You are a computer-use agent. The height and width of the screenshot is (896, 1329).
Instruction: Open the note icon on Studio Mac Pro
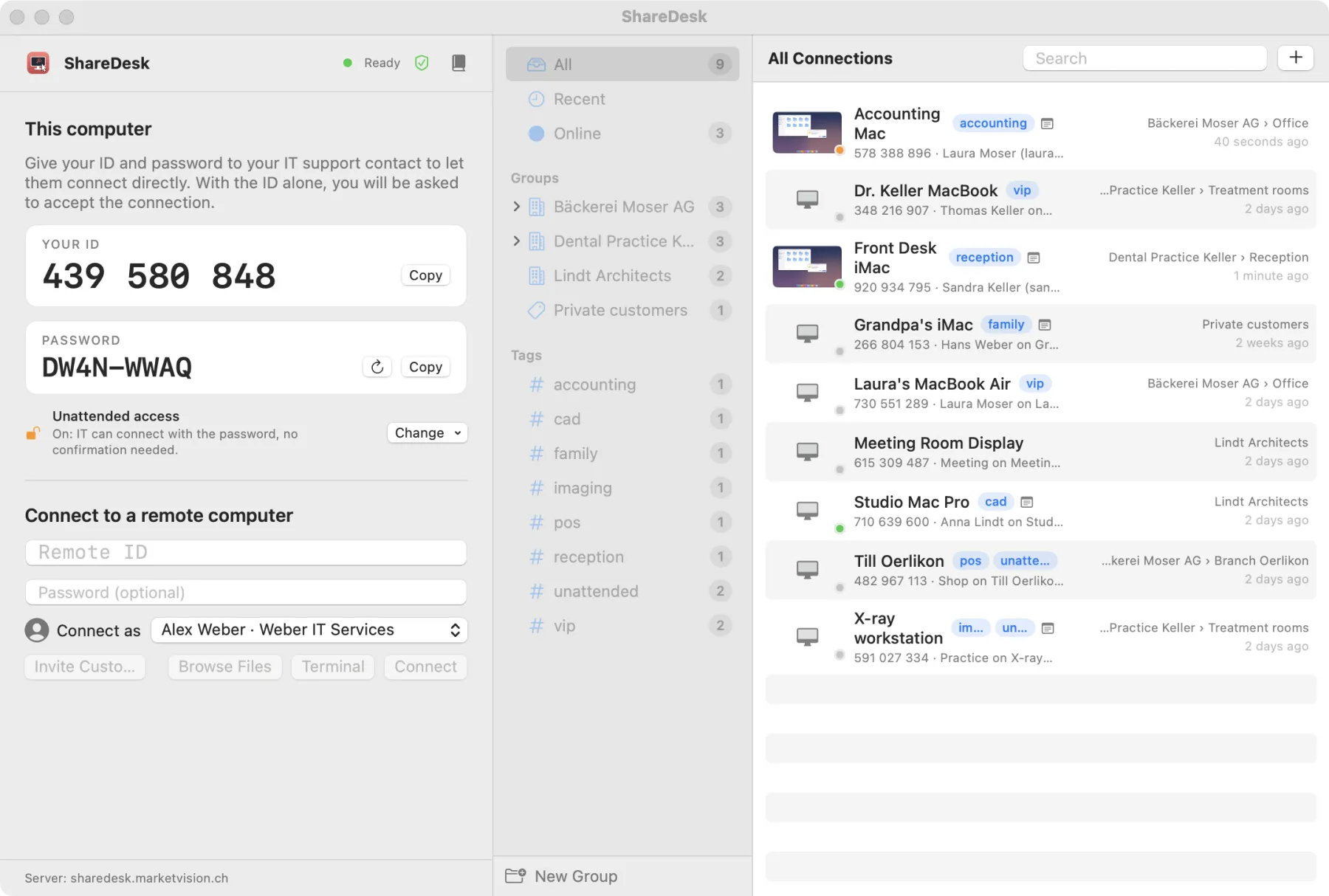pyautogui.click(x=1027, y=502)
